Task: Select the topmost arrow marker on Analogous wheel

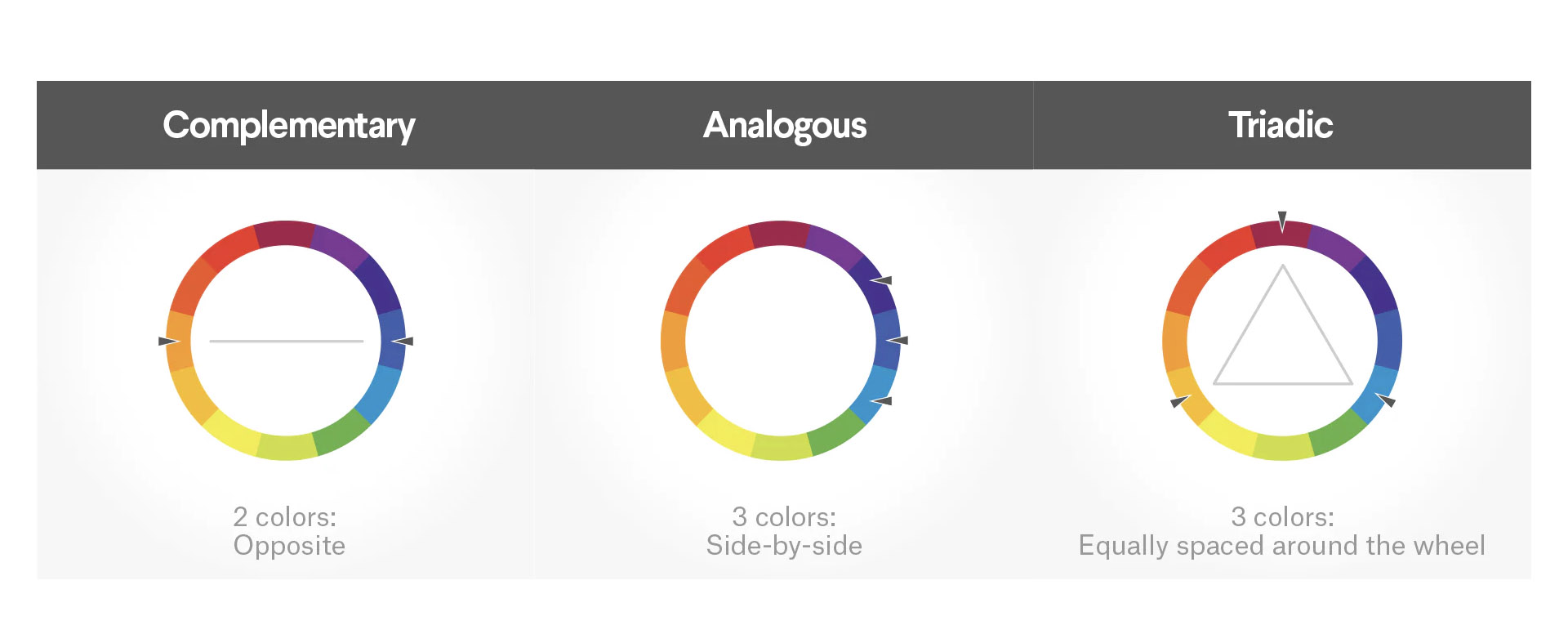Action: (x=882, y=280)
